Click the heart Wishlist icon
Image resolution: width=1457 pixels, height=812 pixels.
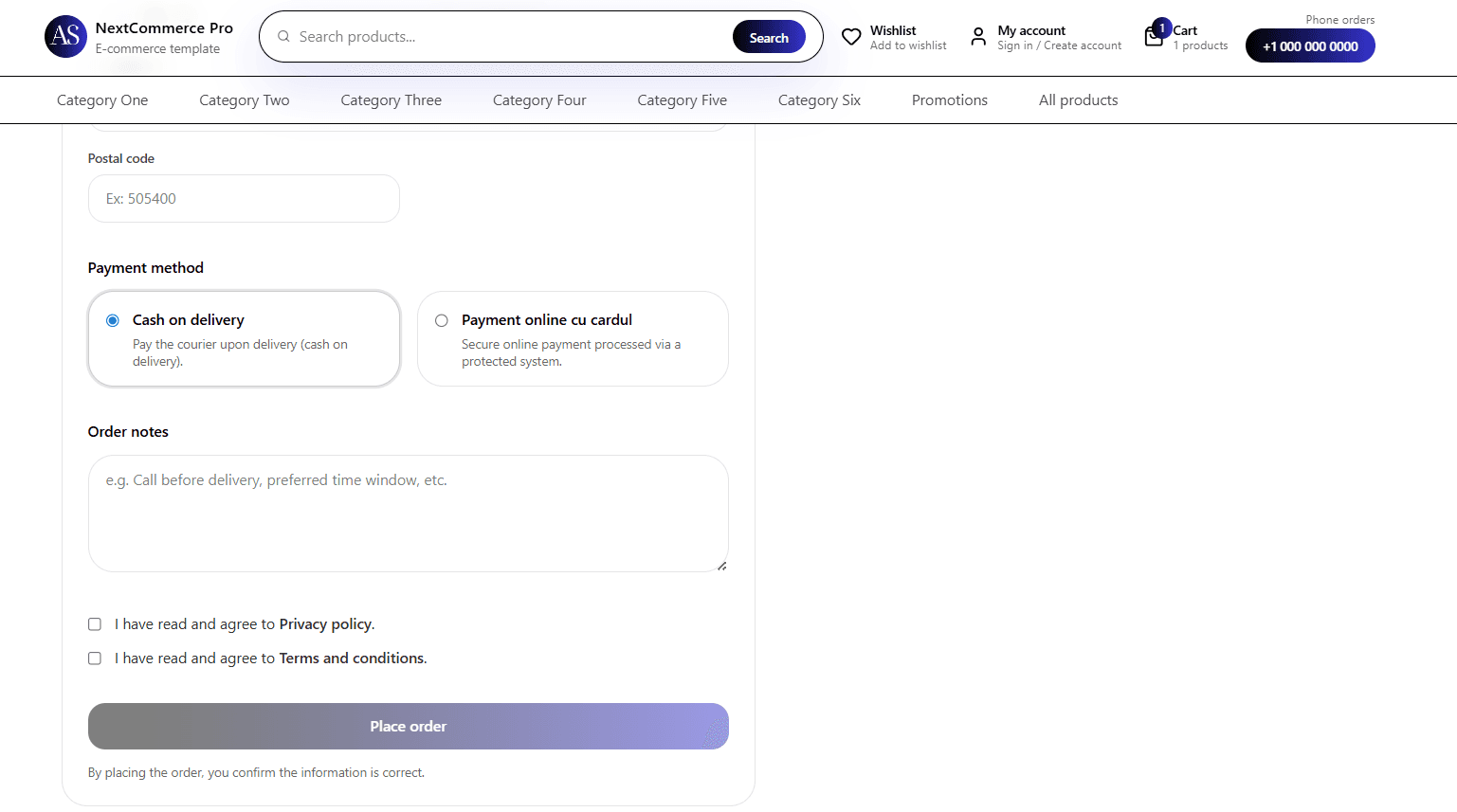click(851, 37)
